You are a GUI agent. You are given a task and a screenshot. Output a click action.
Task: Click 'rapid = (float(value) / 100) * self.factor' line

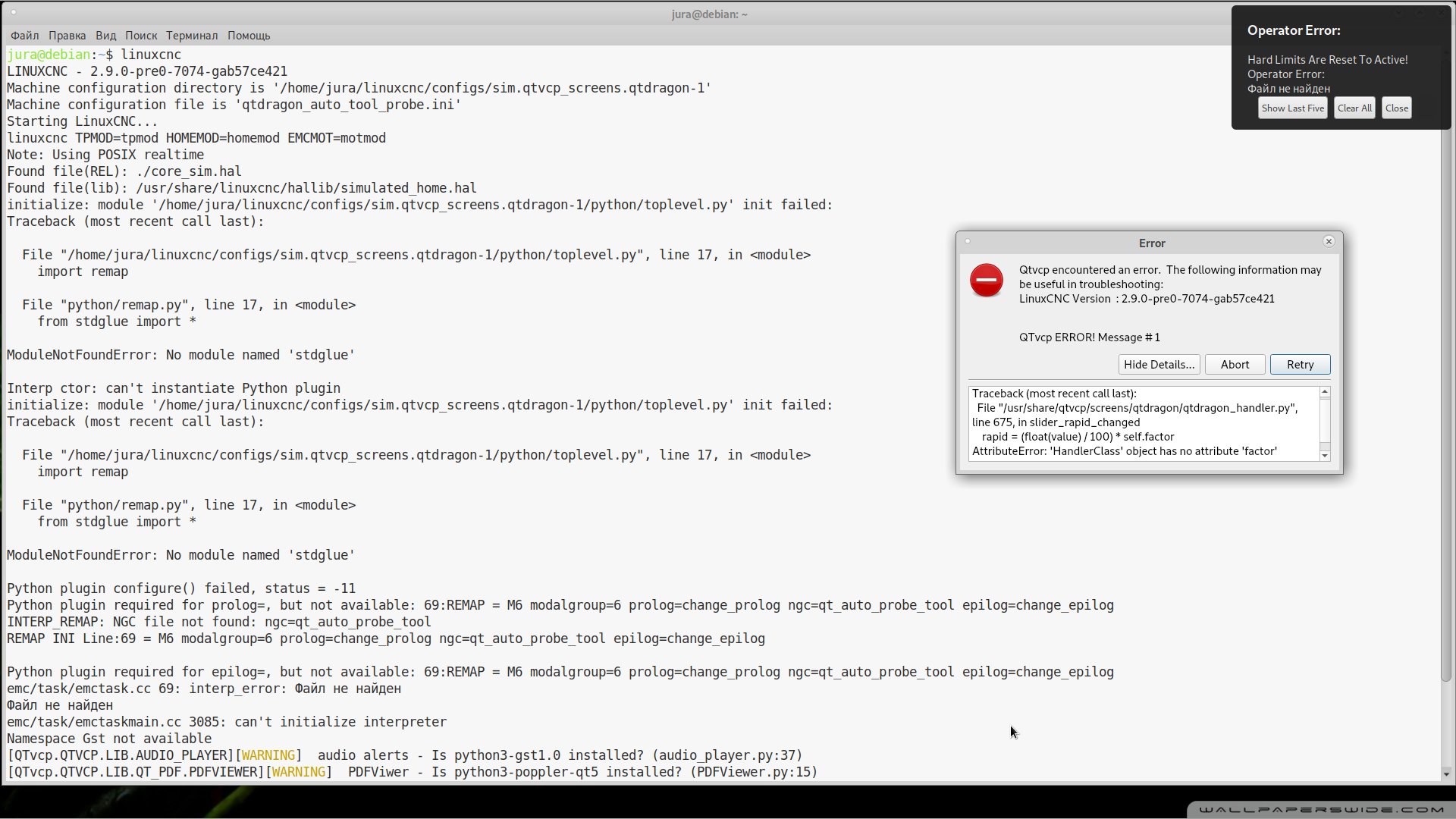(1078, 437)
